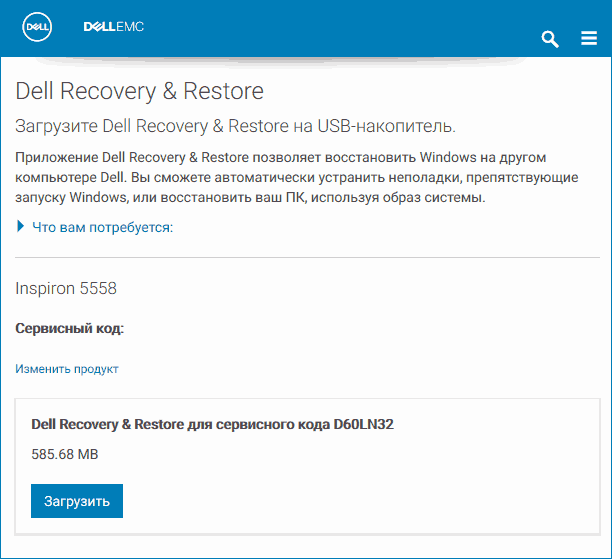Click the subtitle about the USB-накопитель
The height and width of the screenshot is (559, 612).
tap(235, 126)
